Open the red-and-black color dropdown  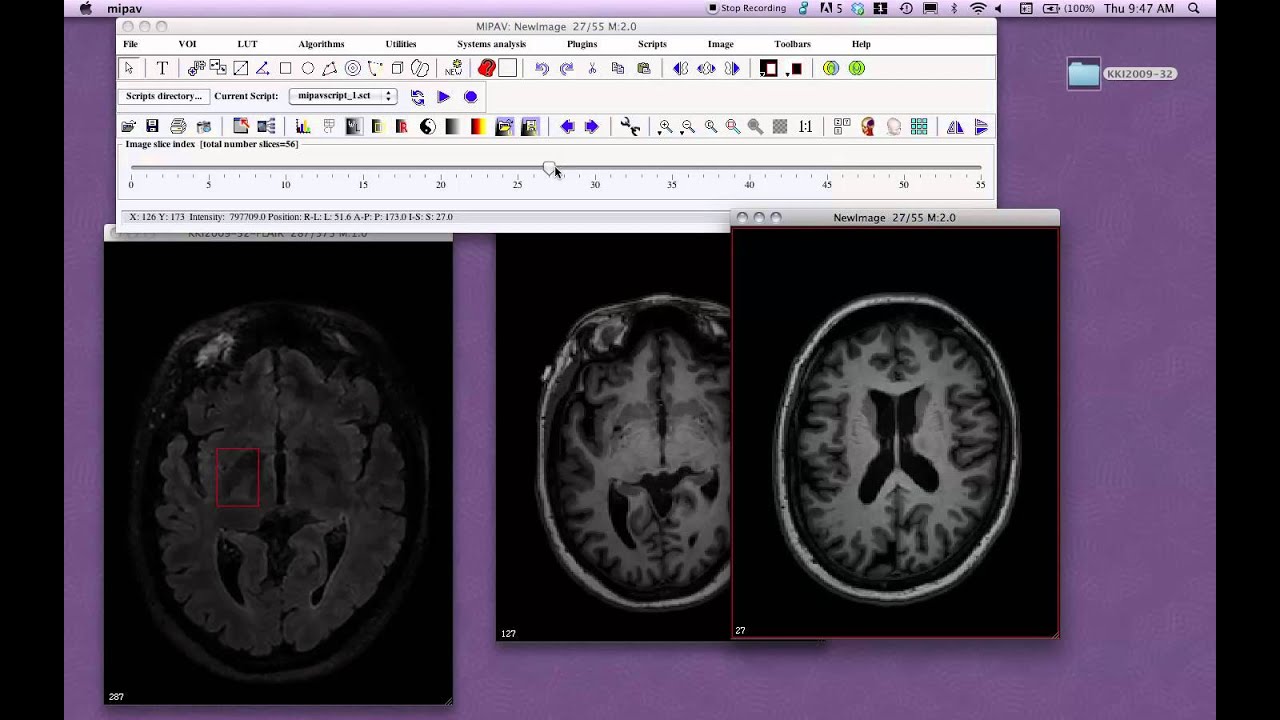[x=796, y=69]
